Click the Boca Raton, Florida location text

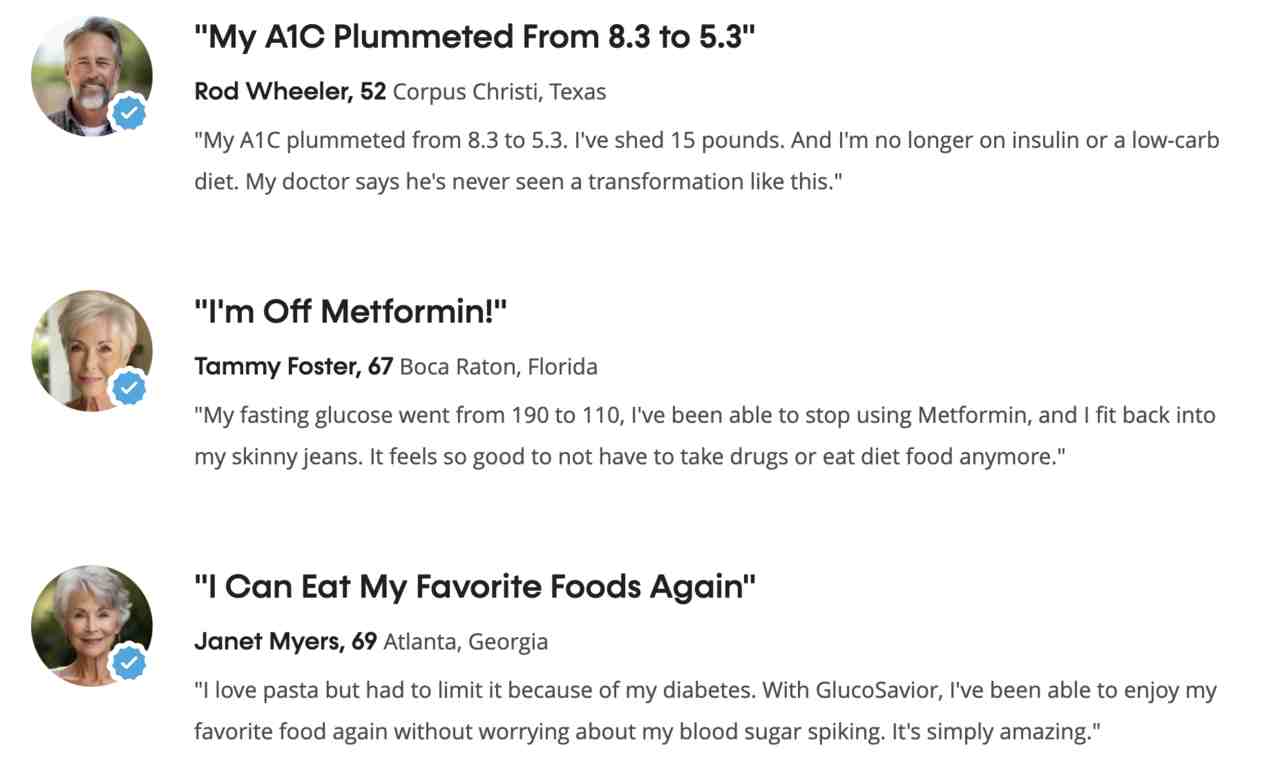[x=498, y=367]
